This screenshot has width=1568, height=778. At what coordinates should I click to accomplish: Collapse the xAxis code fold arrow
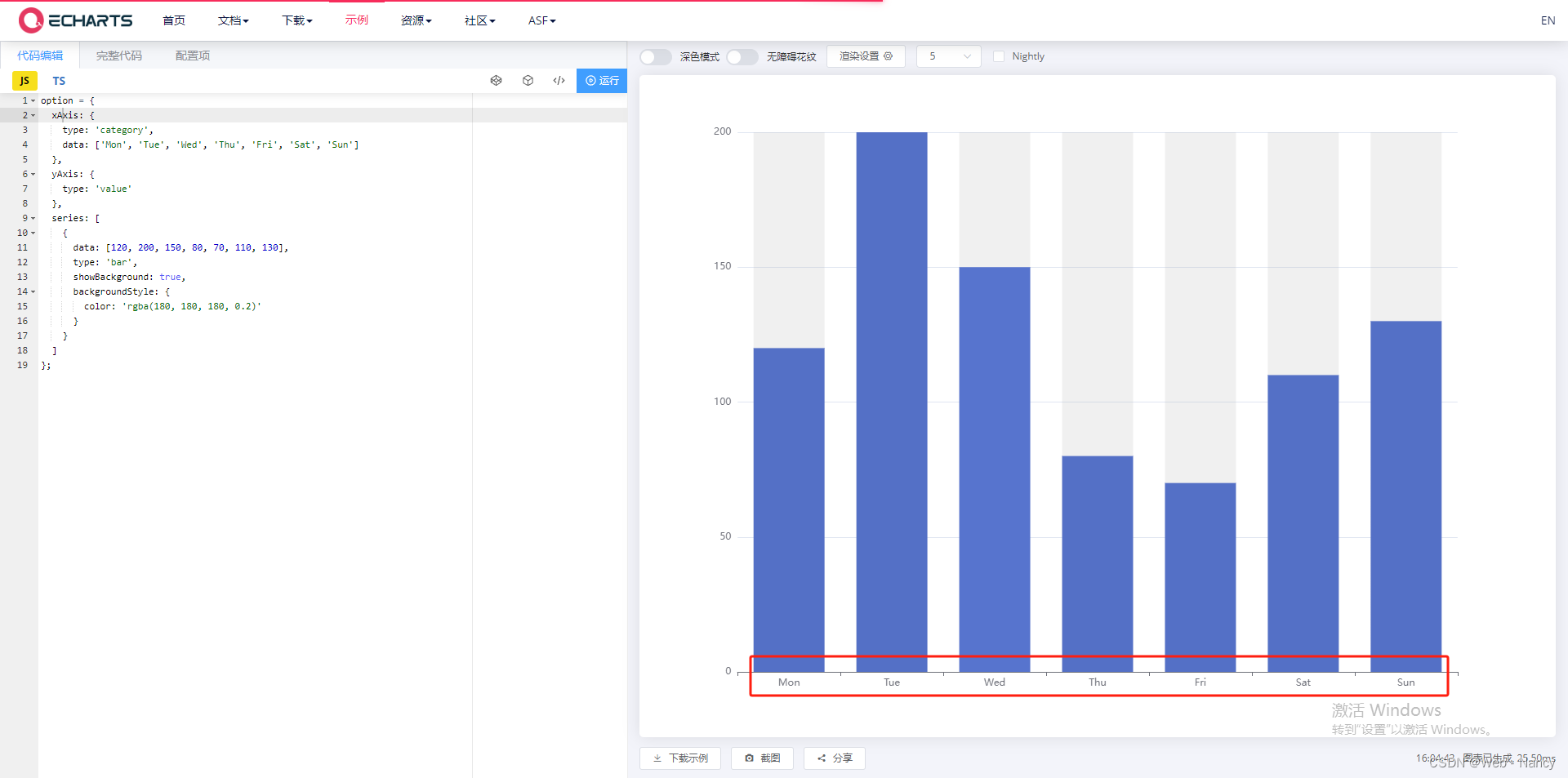31,115
